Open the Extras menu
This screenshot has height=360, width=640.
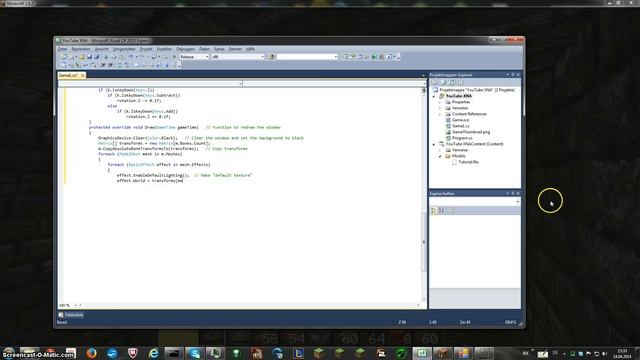click(x=219, y=49)
